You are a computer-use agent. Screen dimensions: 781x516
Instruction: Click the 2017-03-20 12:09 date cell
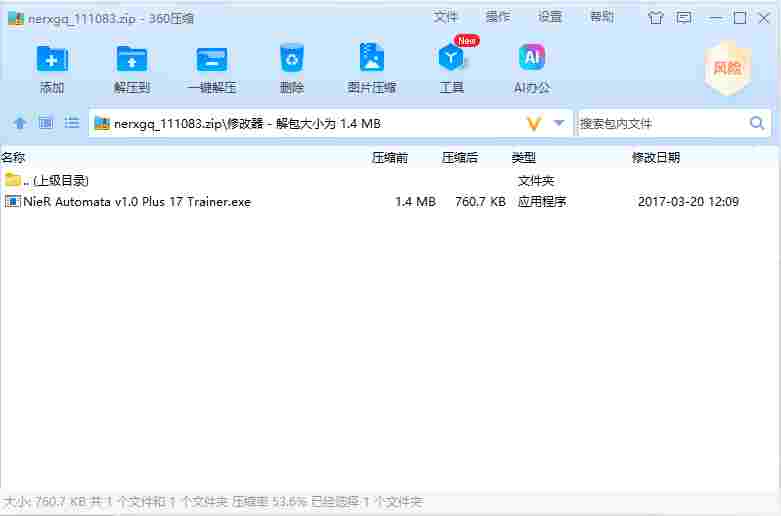click(x=688, y=202)
